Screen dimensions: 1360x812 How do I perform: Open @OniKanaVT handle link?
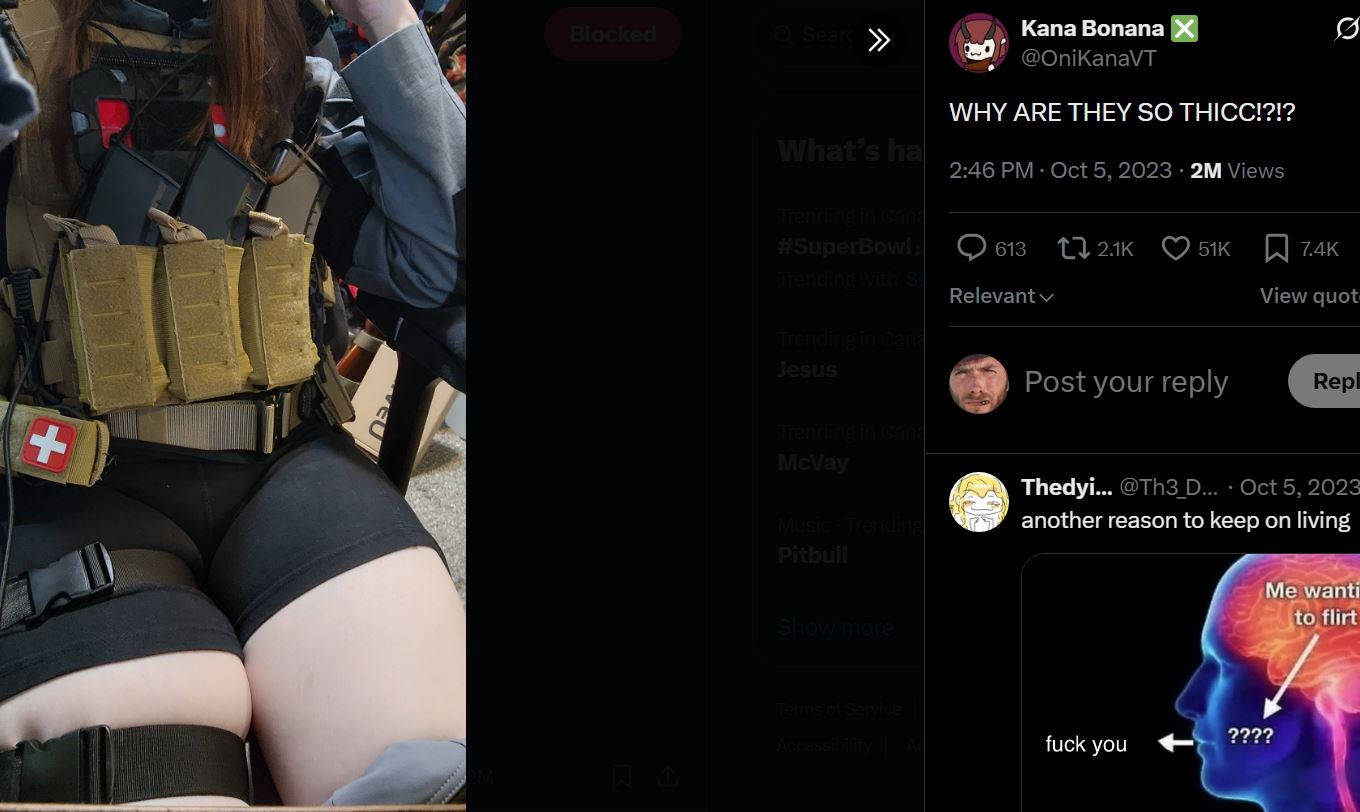pyautogui.click(x=1088, y=58)
